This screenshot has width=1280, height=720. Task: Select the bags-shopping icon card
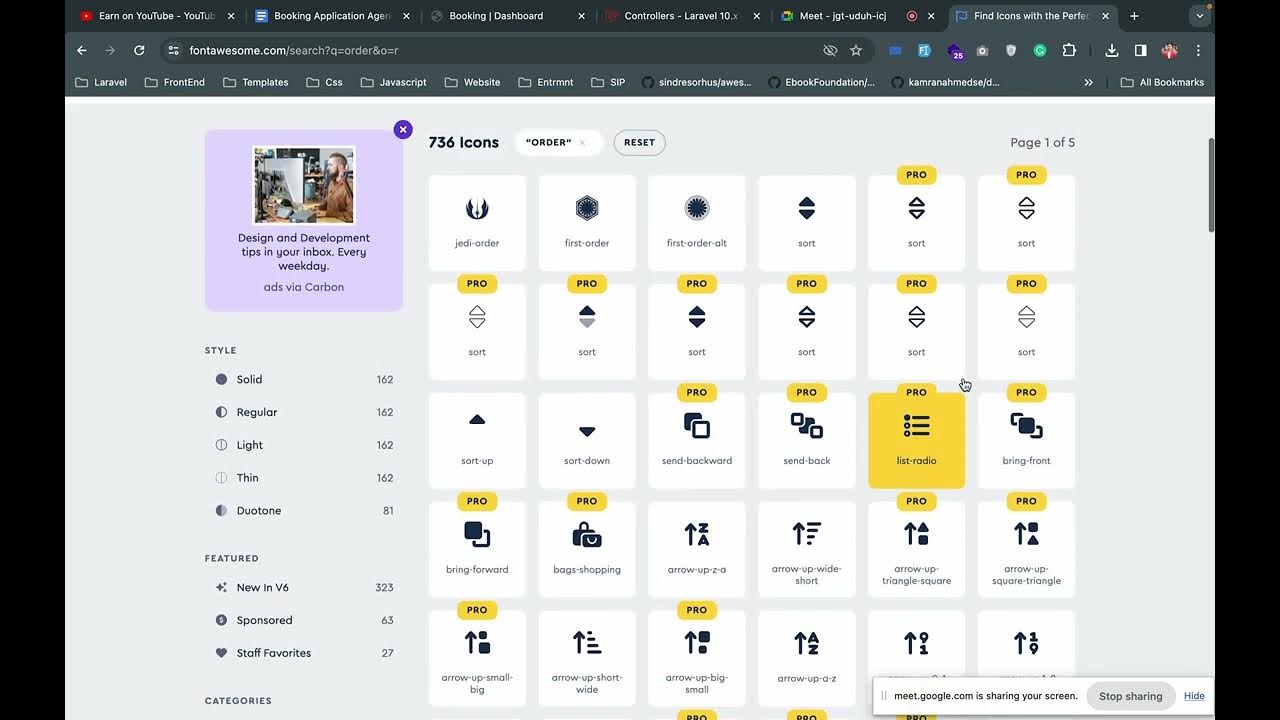coord(587,549)
